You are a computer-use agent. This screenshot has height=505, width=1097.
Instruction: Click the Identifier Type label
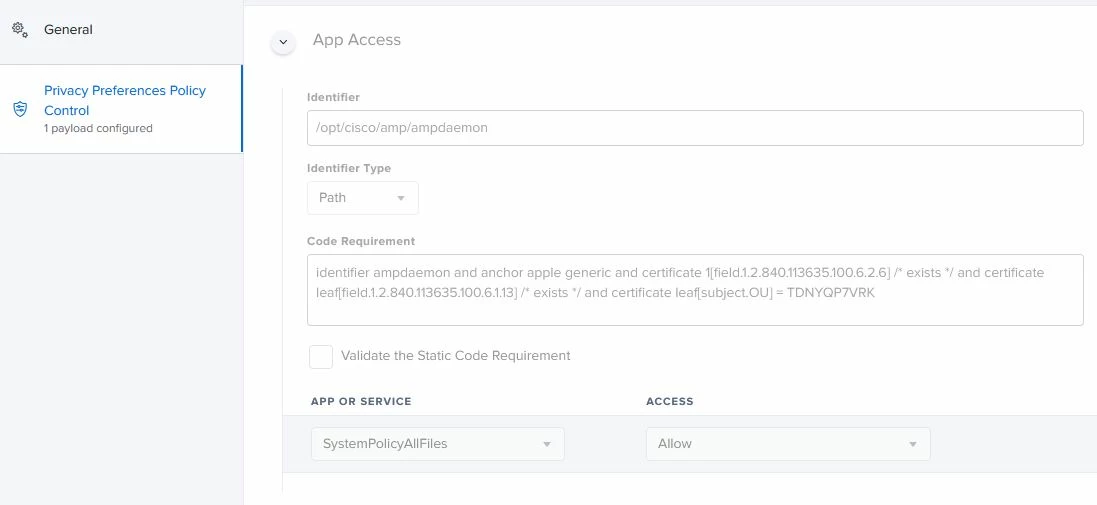click(349, 169)
